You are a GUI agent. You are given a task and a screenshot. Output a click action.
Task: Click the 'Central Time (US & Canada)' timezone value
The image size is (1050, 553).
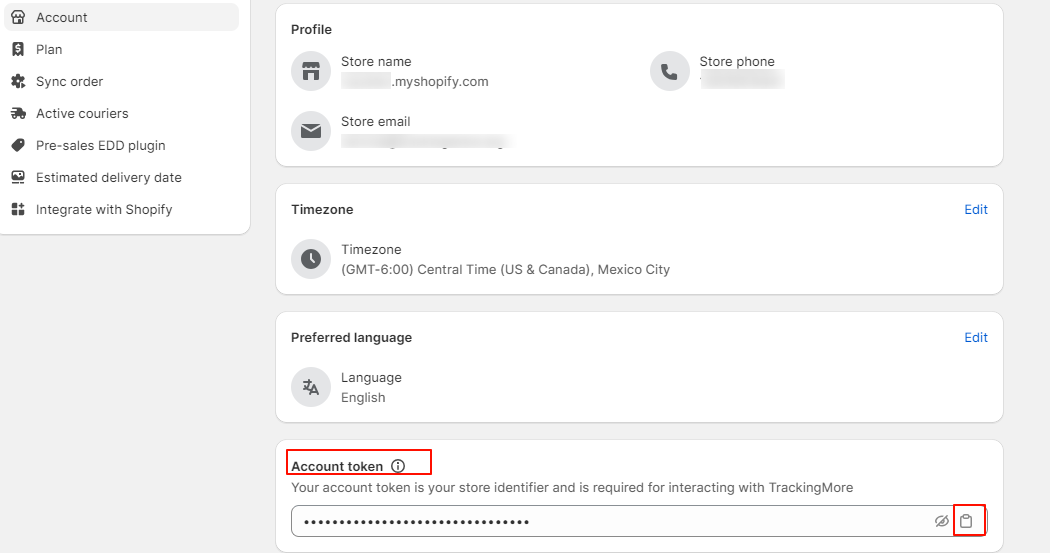pos(506,270)
